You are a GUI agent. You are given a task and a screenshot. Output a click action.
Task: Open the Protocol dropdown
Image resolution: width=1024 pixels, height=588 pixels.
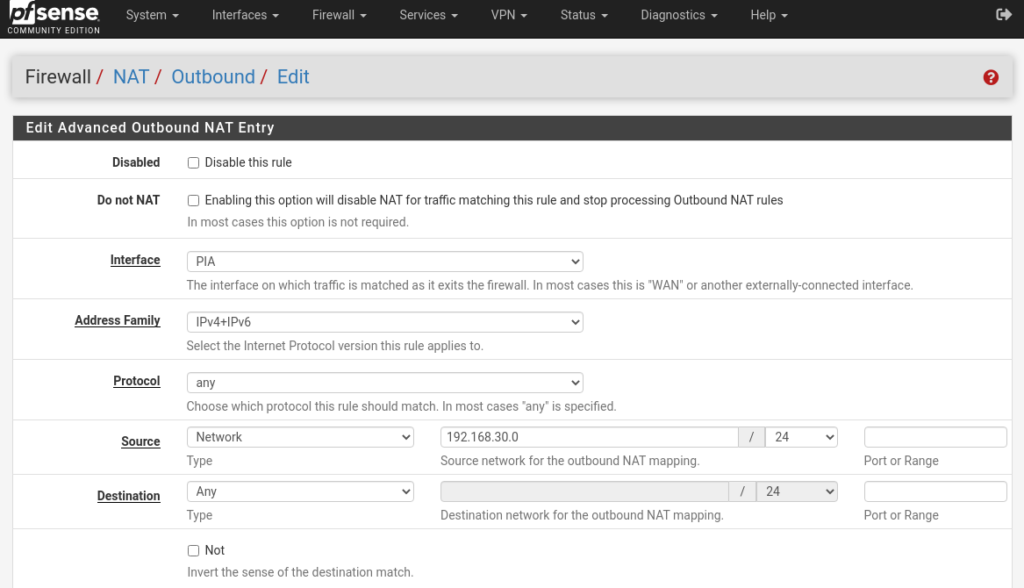(x=385, y=382)
